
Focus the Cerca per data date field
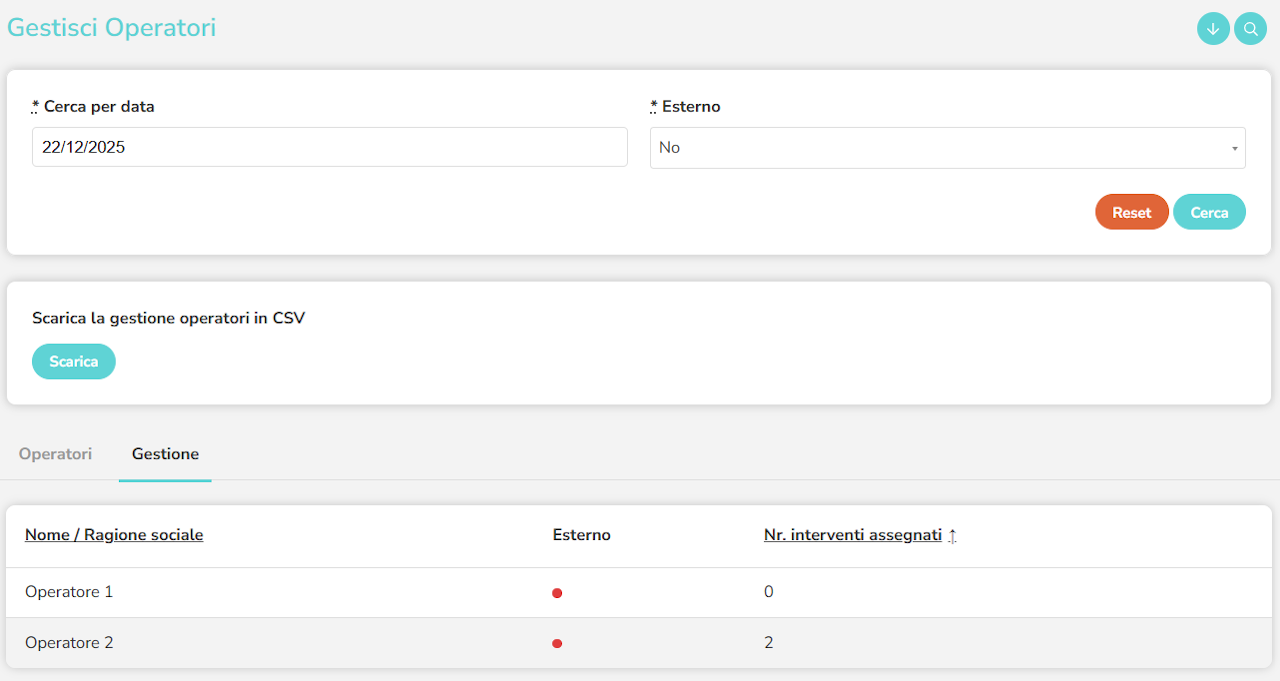click(x=330, y=147)
